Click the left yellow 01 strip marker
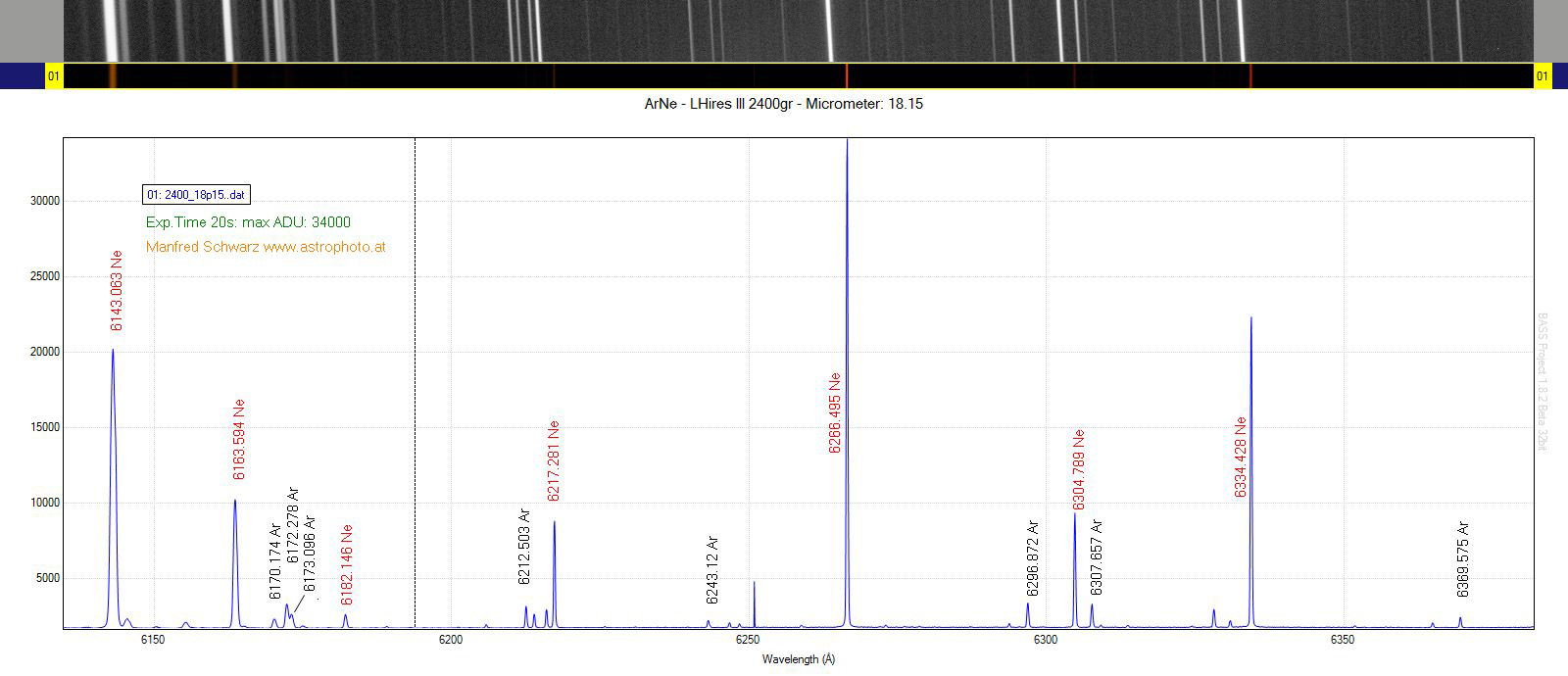This screenshot has height=676, width=1568. tap(54, 75)
